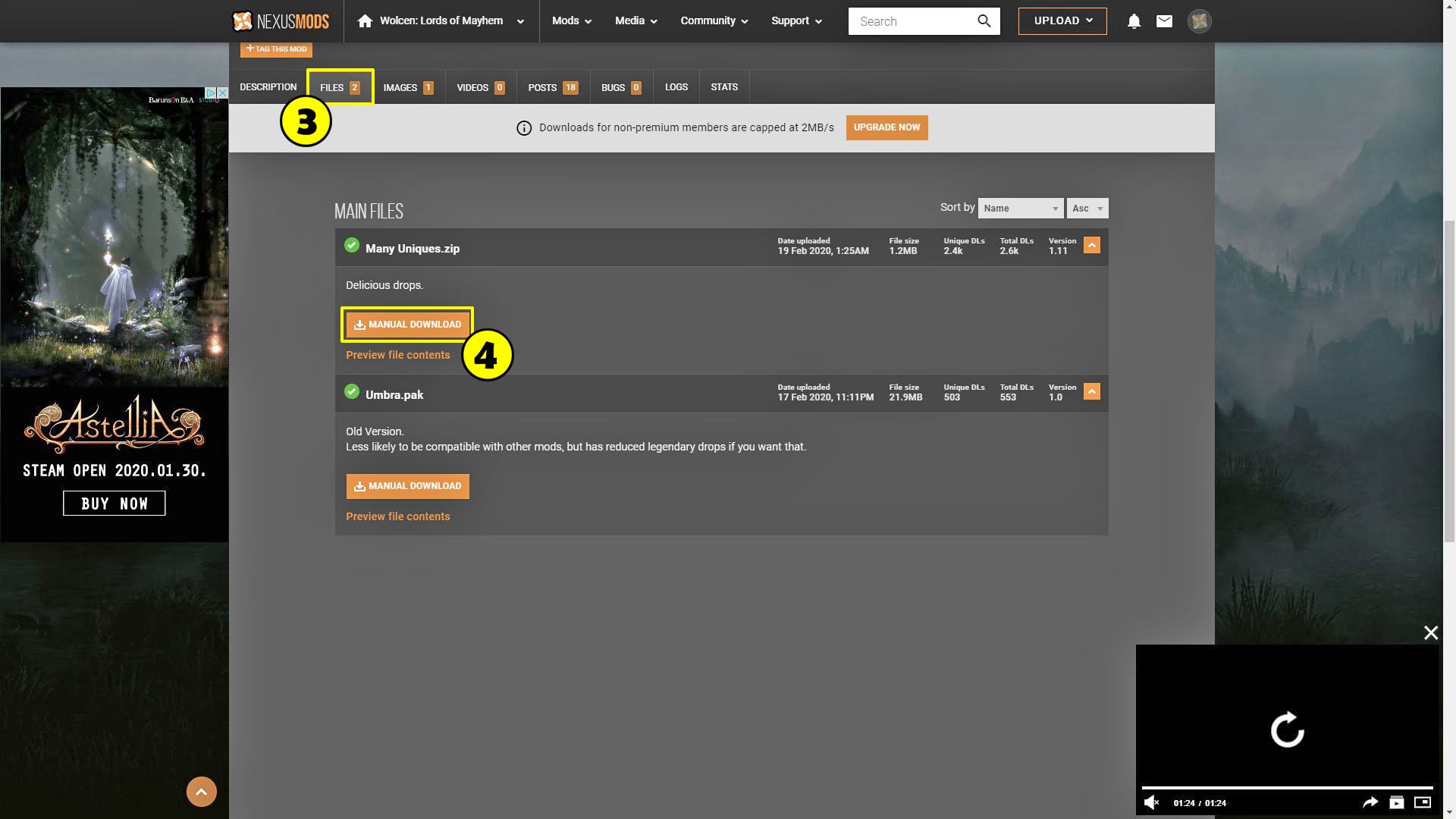This screenshot has height=819, width=1456.
Task: Switch to Description tab
Action: pyautogui.click(x=268, y=87)
